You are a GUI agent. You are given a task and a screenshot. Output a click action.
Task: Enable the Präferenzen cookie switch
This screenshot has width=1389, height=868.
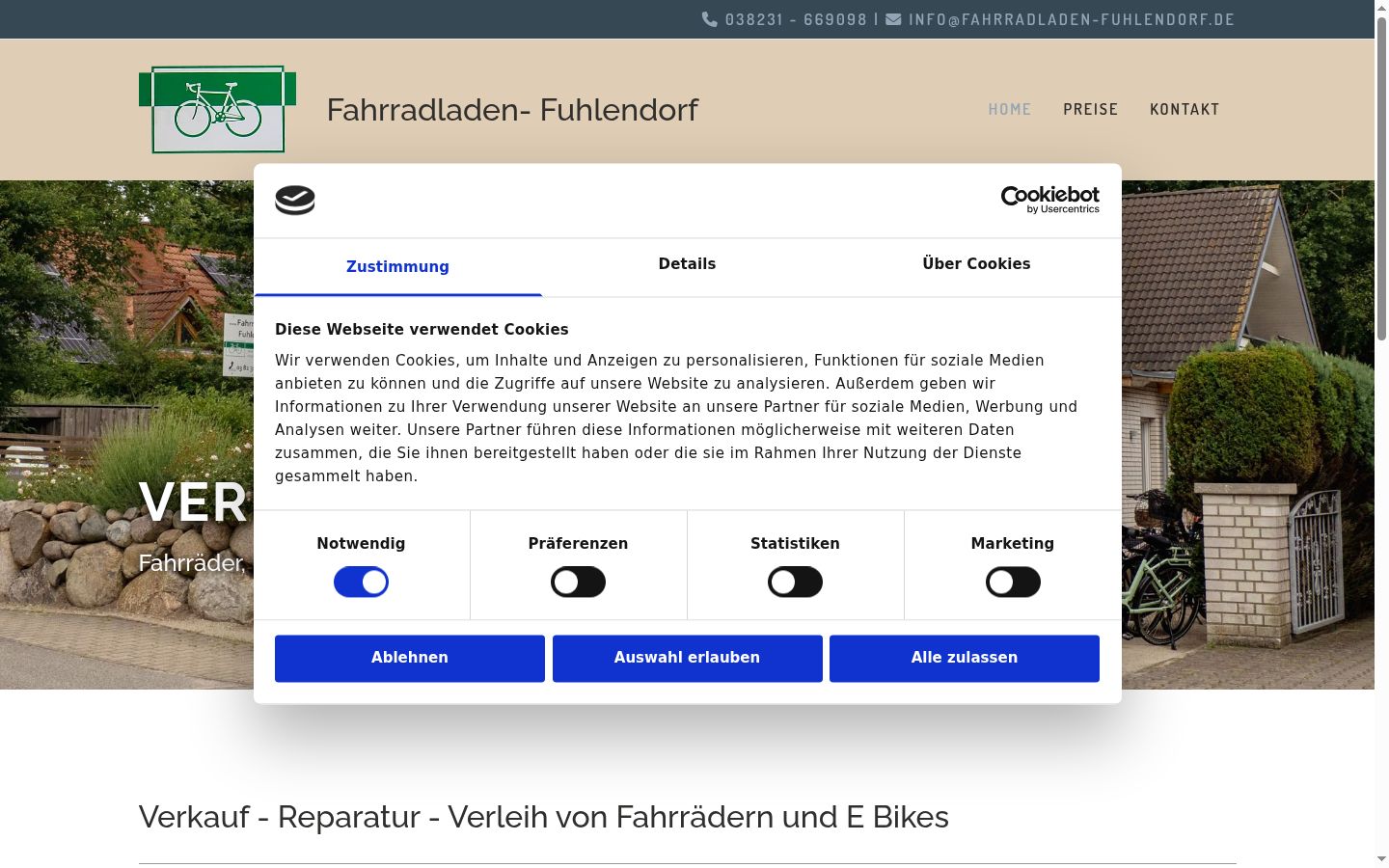click(x=578, y=583)
